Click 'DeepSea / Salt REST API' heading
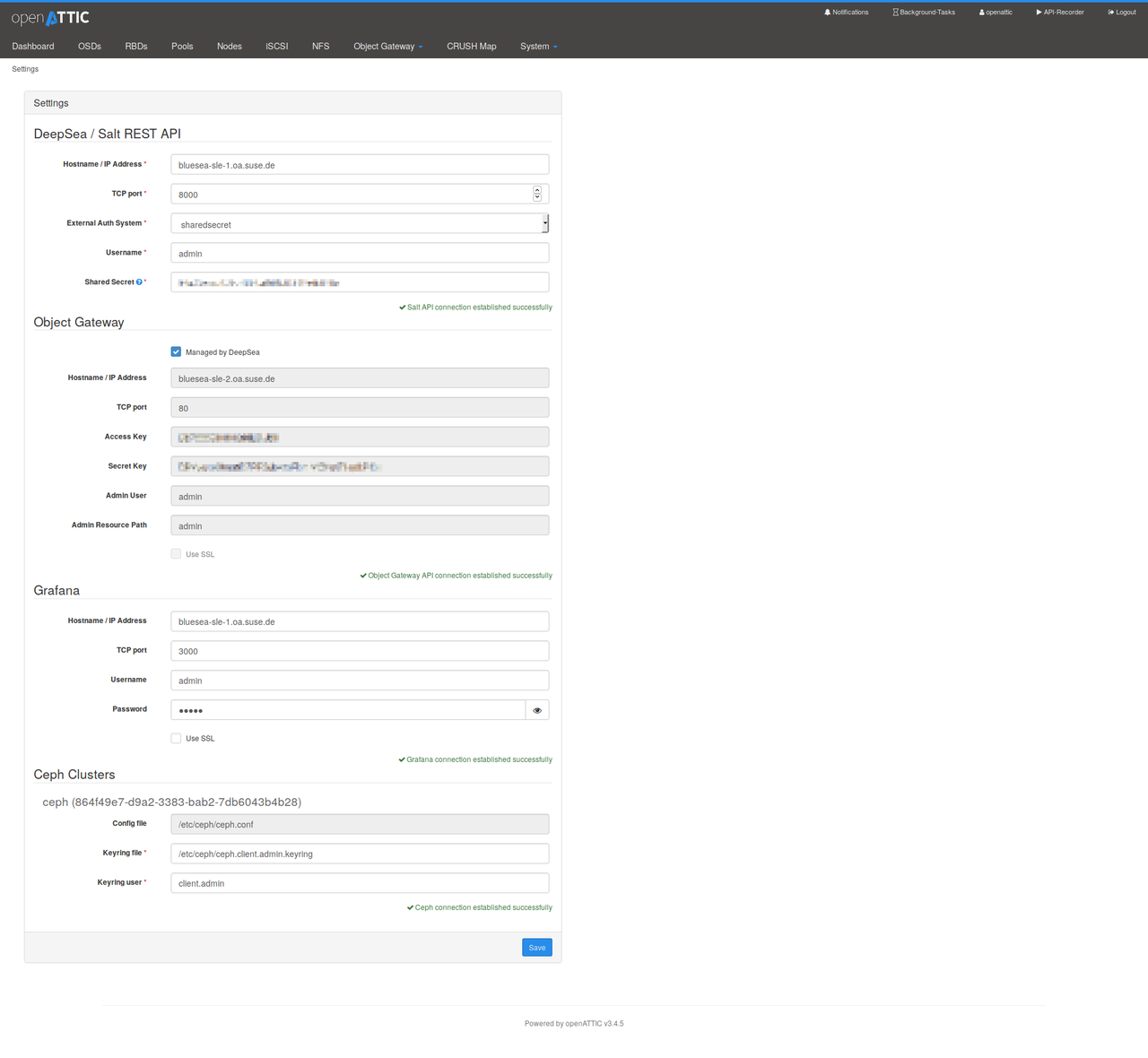Viewport: 1148px width, 1058px height. pyautogui.click(x=108, y=134)
